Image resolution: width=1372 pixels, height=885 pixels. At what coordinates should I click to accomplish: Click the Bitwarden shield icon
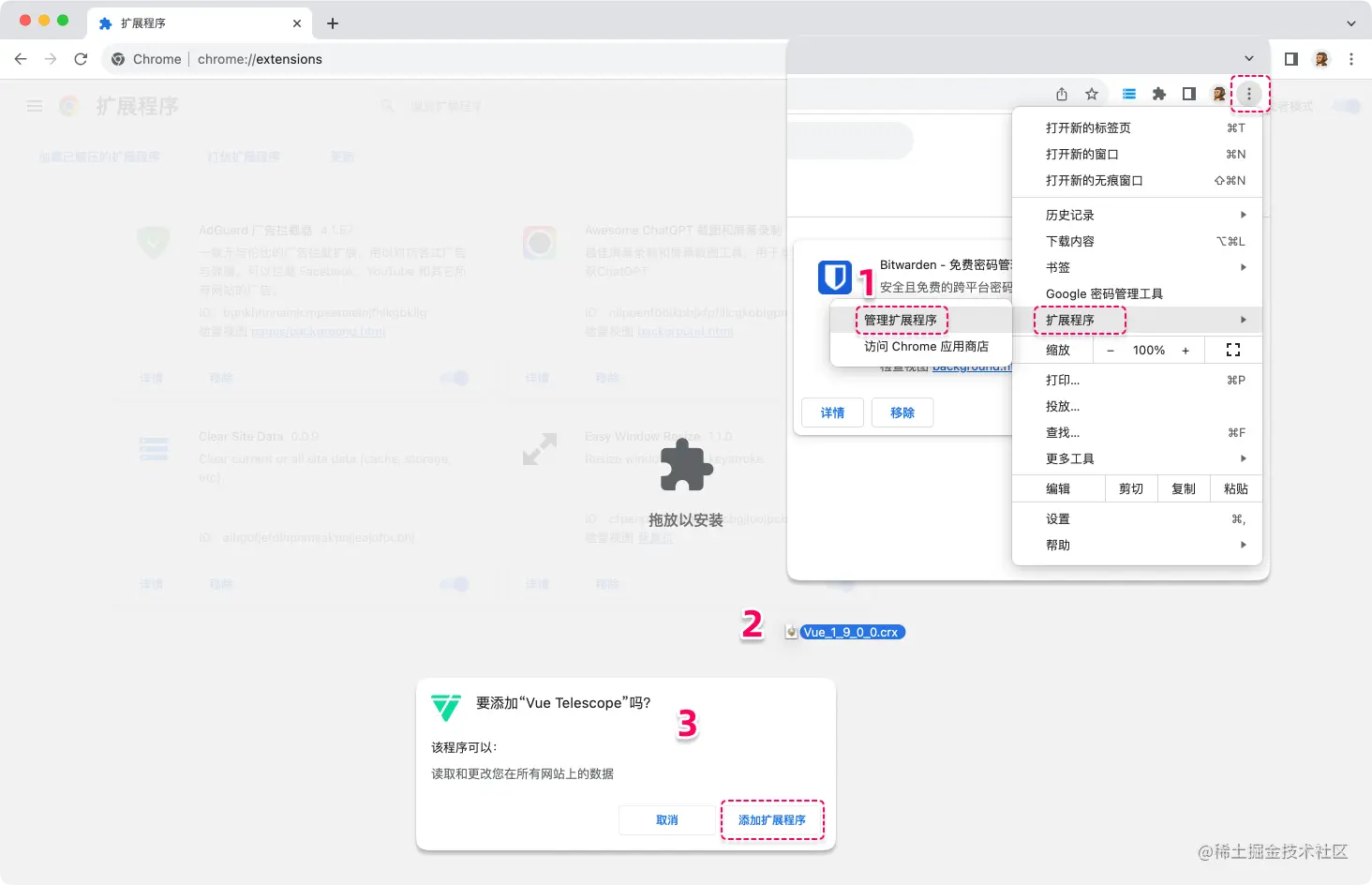tap(835, 277)
